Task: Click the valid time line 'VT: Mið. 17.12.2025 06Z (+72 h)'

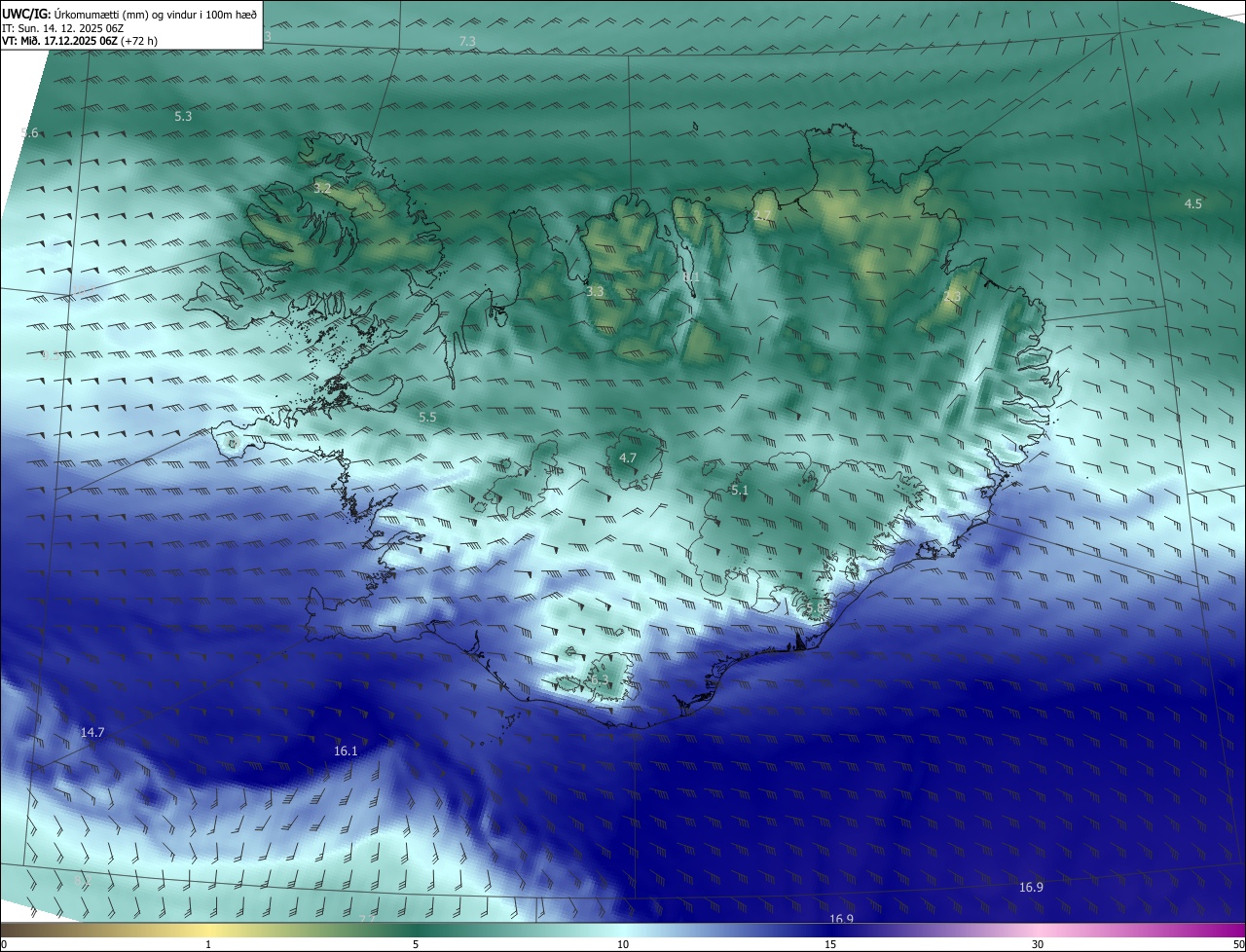Action: point(80,41)
